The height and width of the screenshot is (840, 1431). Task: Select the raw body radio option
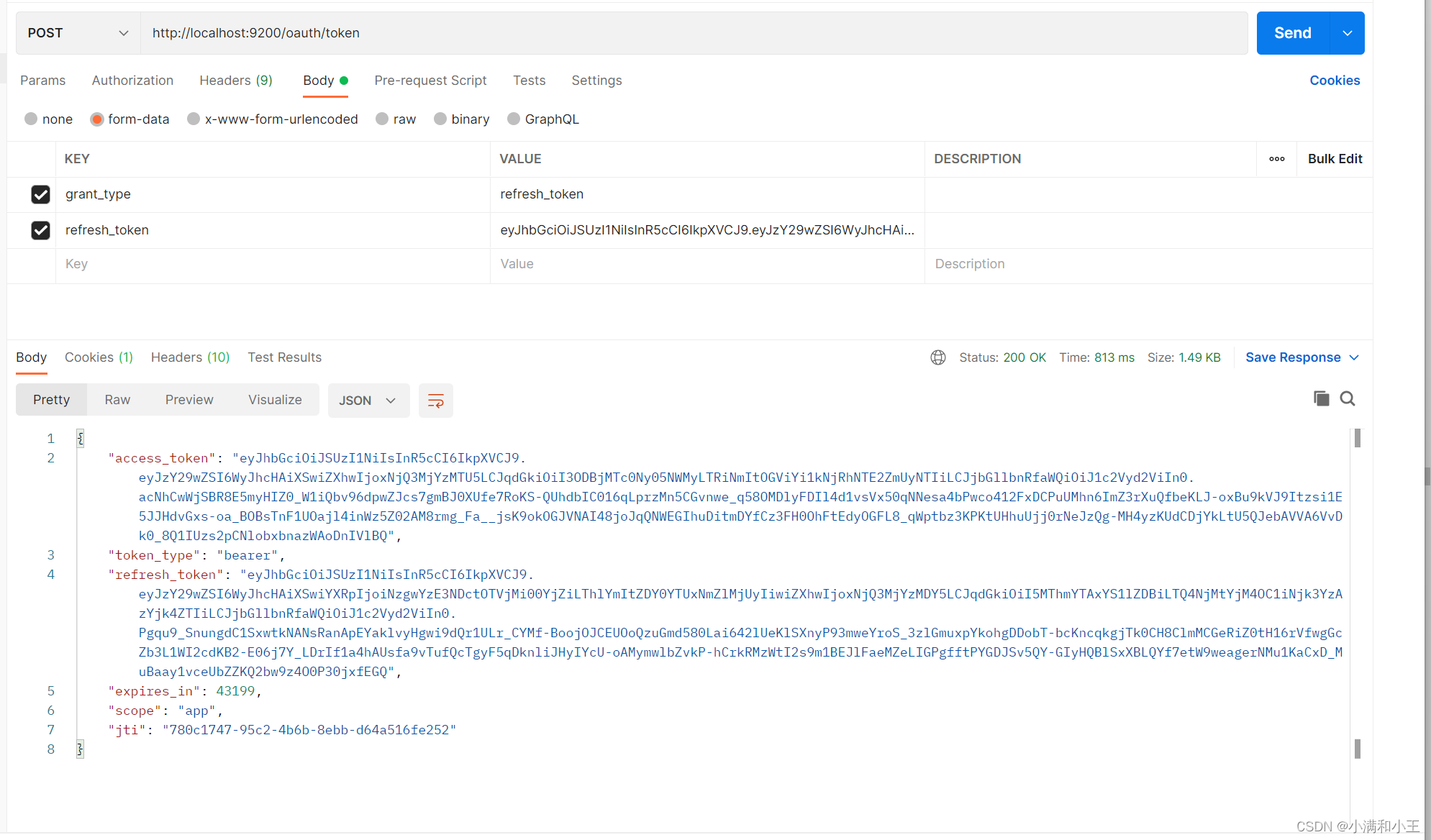pos(382,119)
